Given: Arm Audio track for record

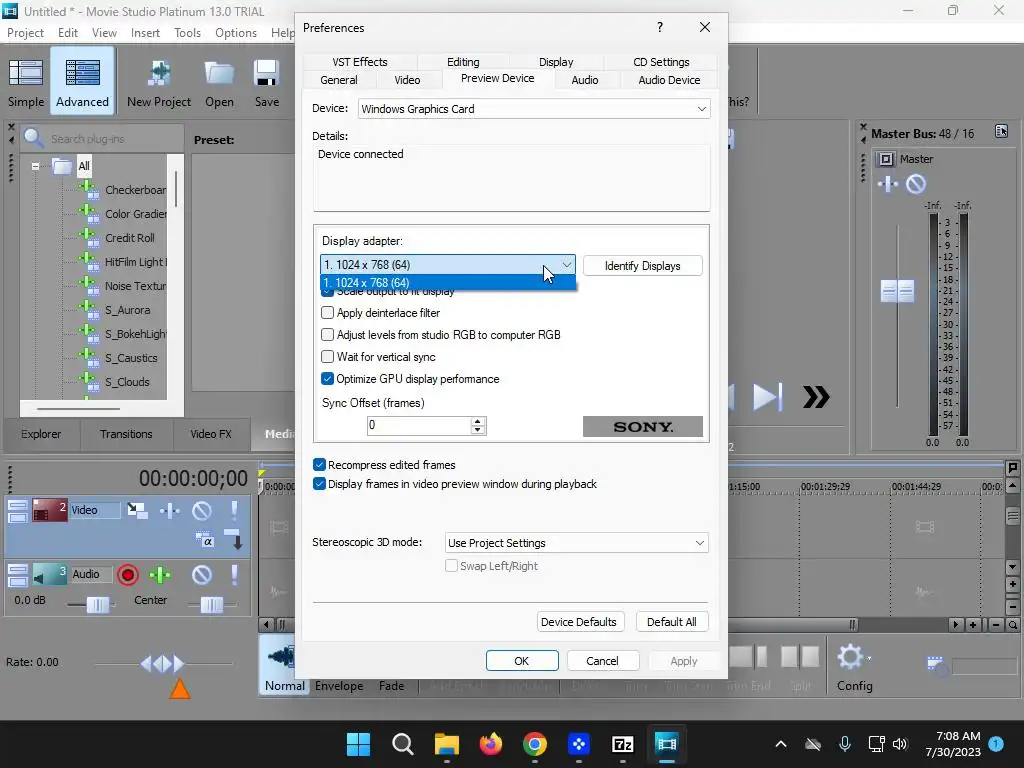Looking at the screenshot, I should coord(128,575).
